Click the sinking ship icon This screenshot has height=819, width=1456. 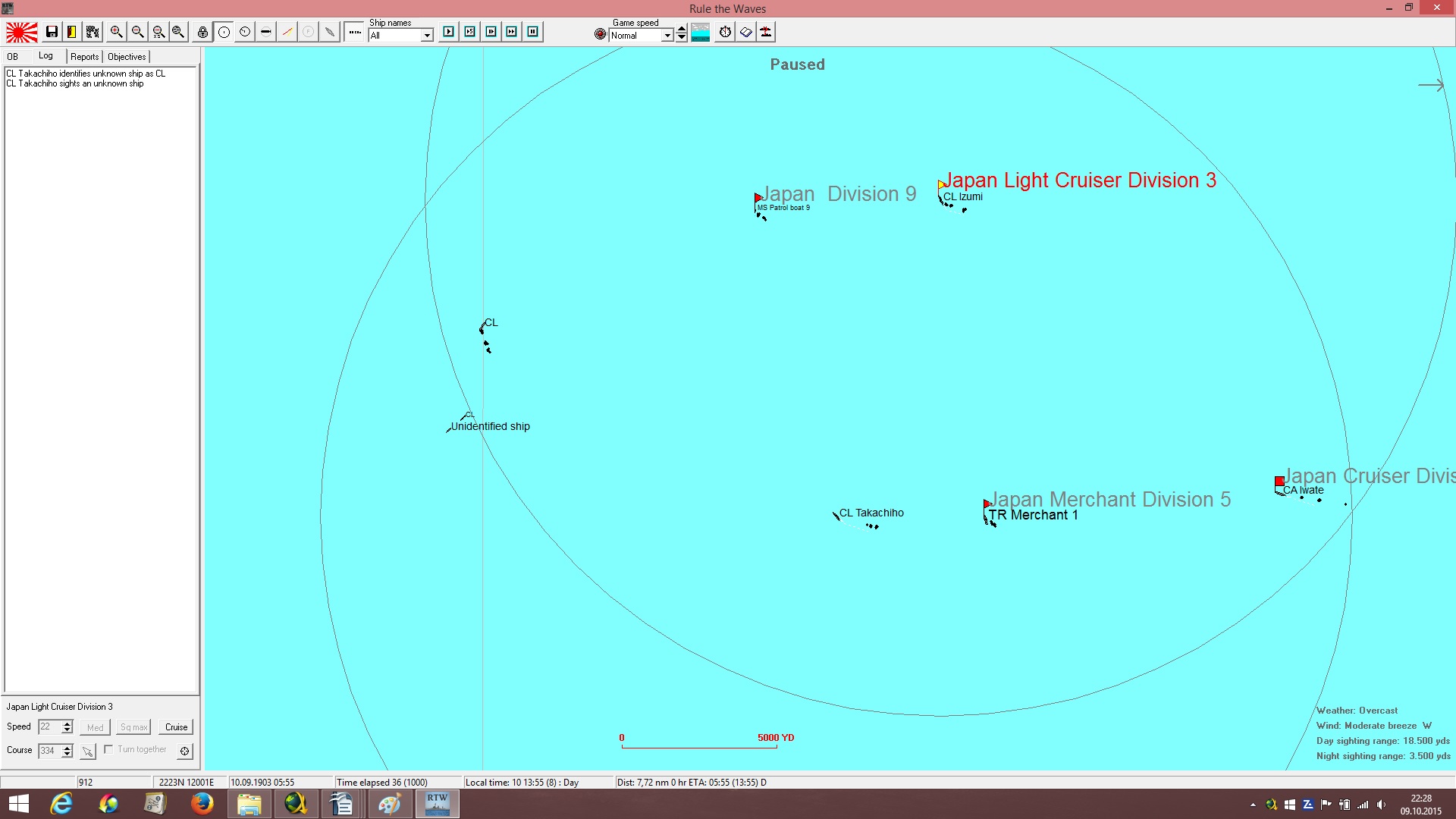click(x=767, y=32)
